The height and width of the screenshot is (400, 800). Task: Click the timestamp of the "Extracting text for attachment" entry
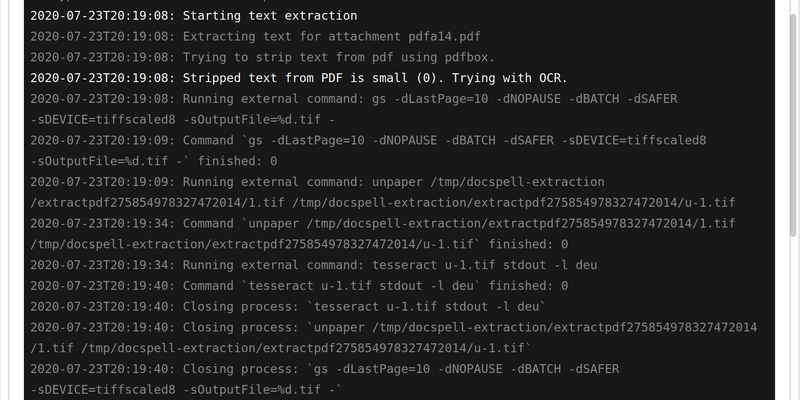(101, 36)
